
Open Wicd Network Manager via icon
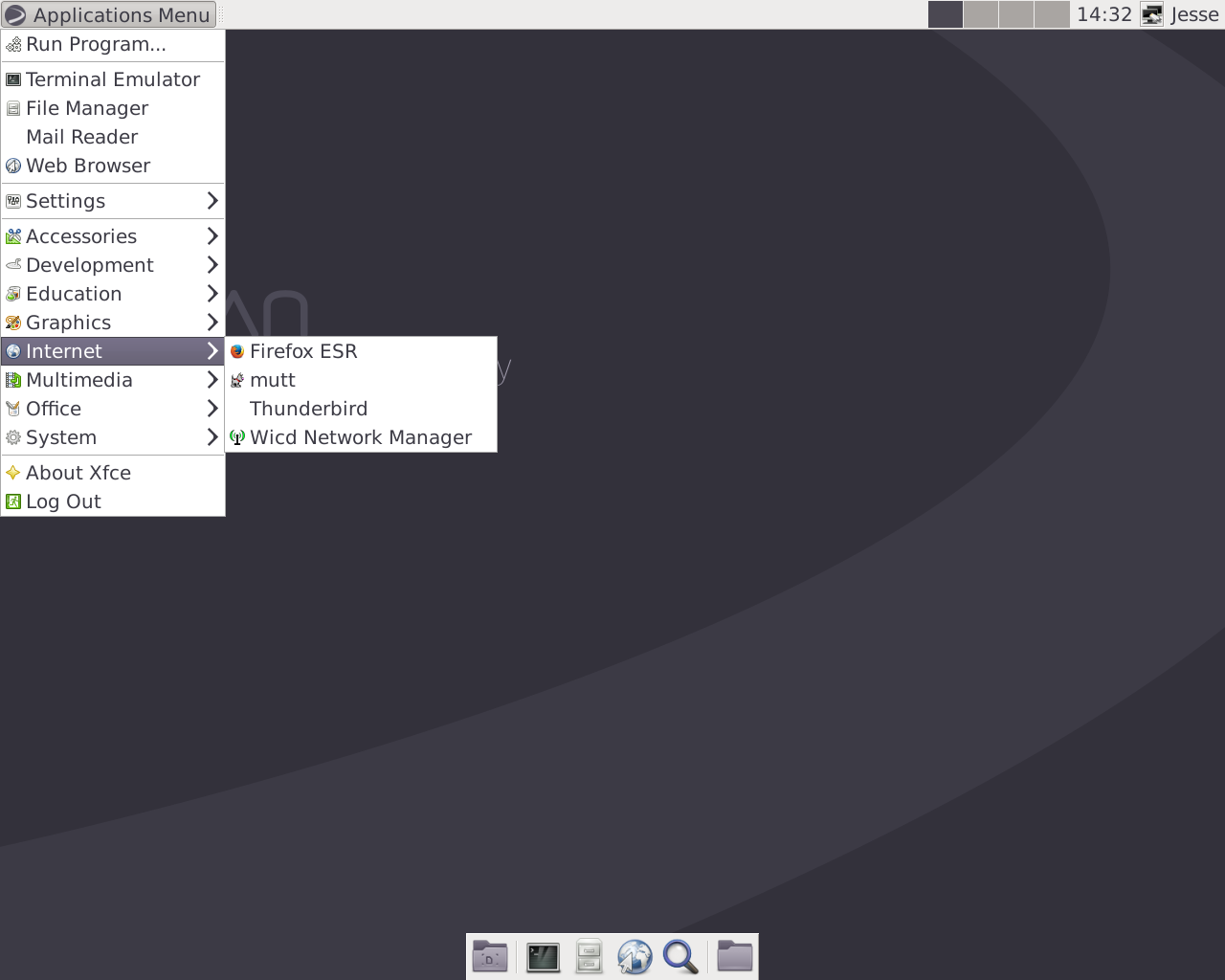tap(237, 437)
